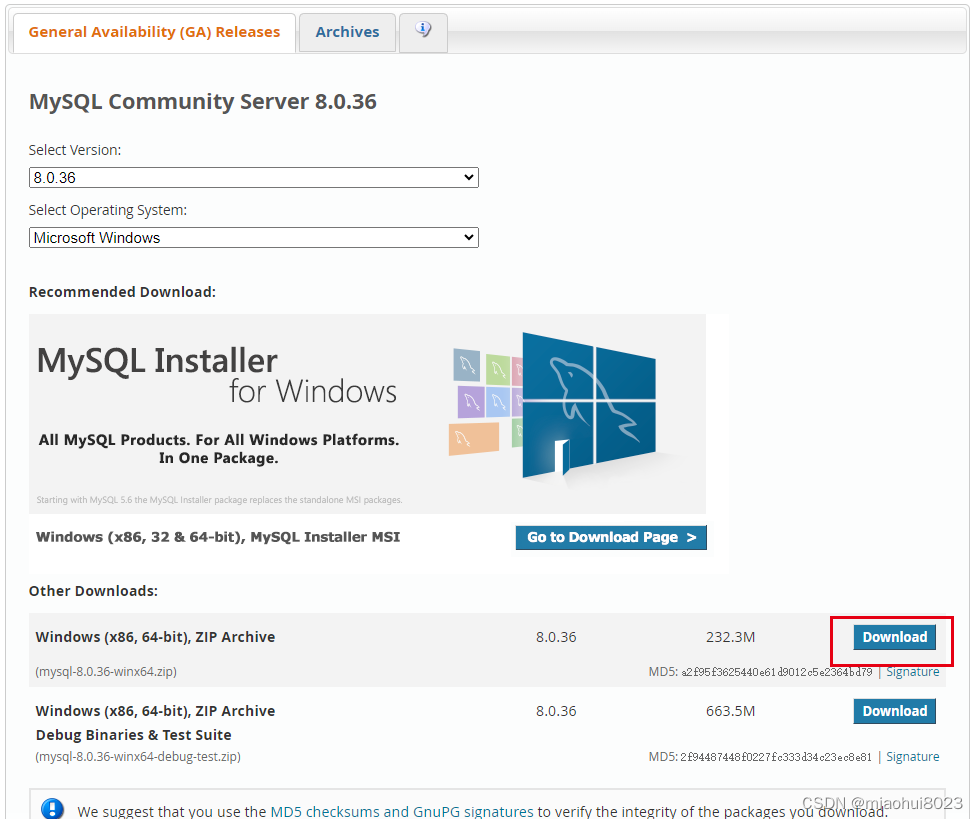Image resolution: width=978 pixels, height=819 pixels.
Task: Click the filename (mysql-8.0.36-winx64.zip)
Action: click(x=106, y=672)
